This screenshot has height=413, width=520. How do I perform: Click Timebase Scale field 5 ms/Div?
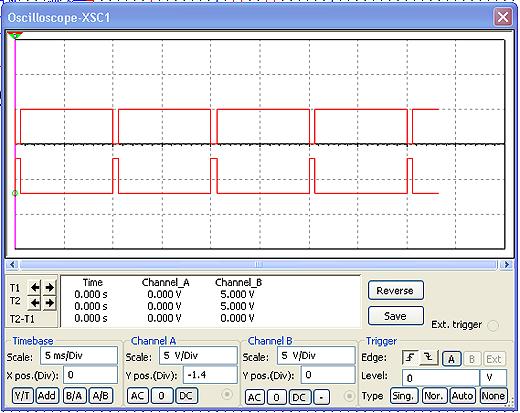coord(79,356)
